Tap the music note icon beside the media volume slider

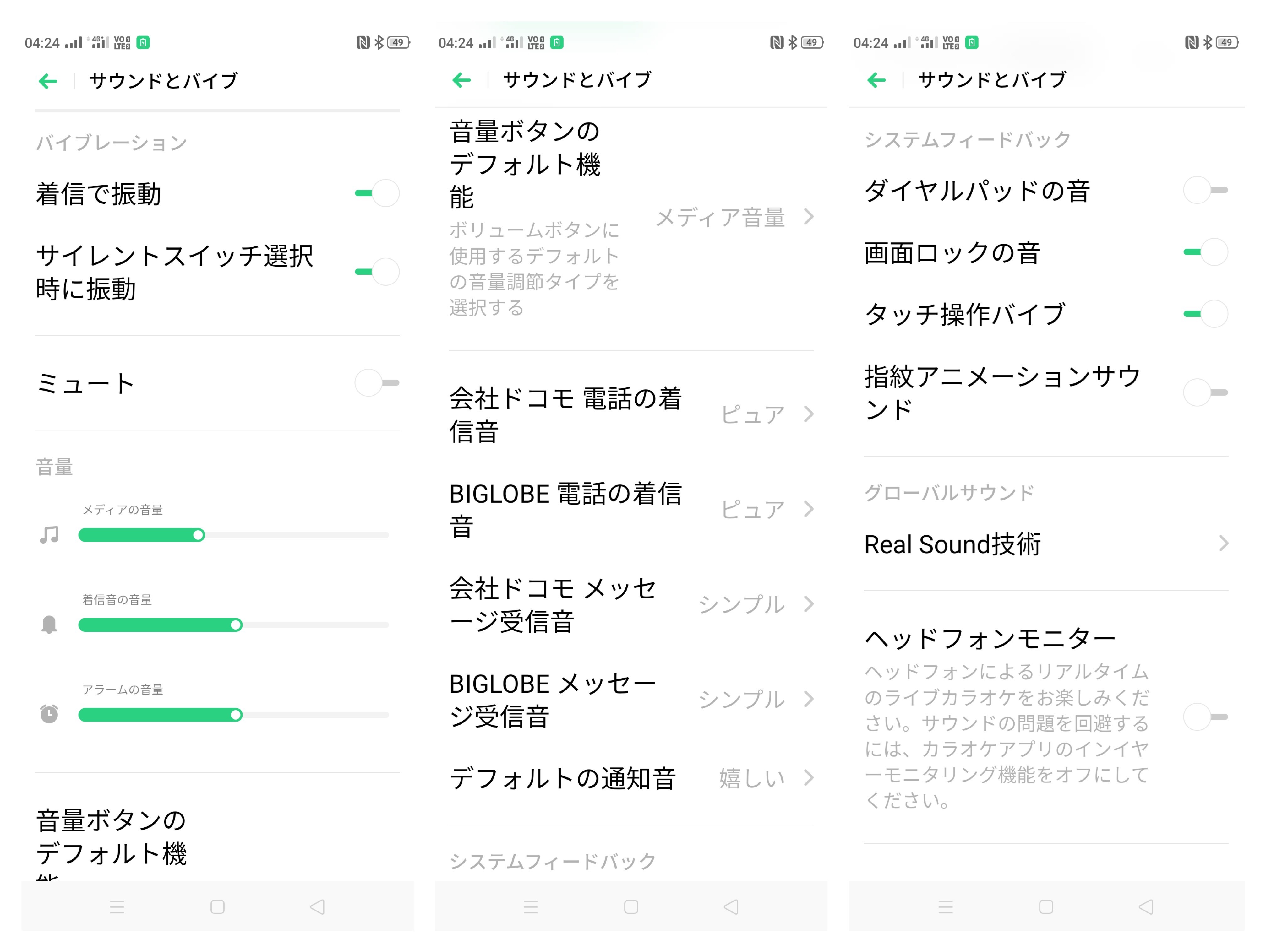click(x=49, y=535)
